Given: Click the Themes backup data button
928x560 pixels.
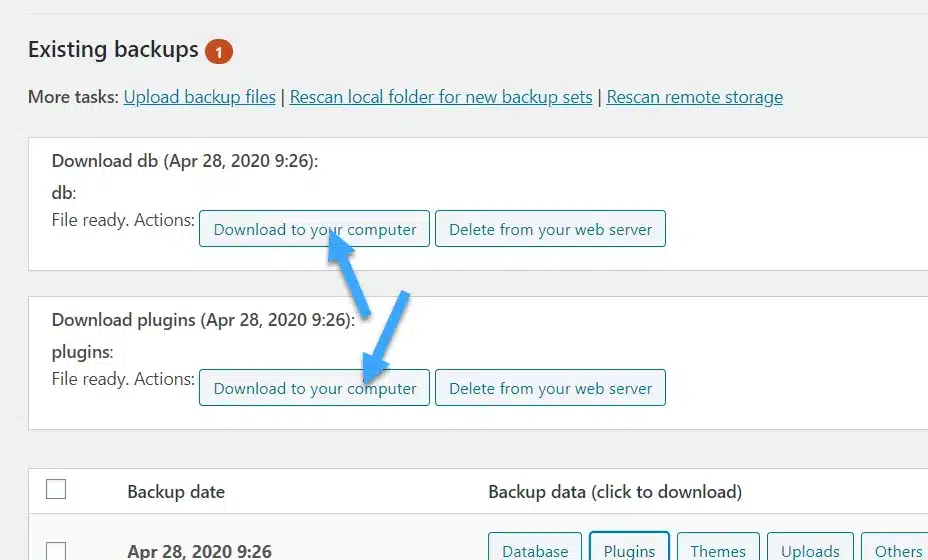Looking at the screenshot, I should pos(718,550).
